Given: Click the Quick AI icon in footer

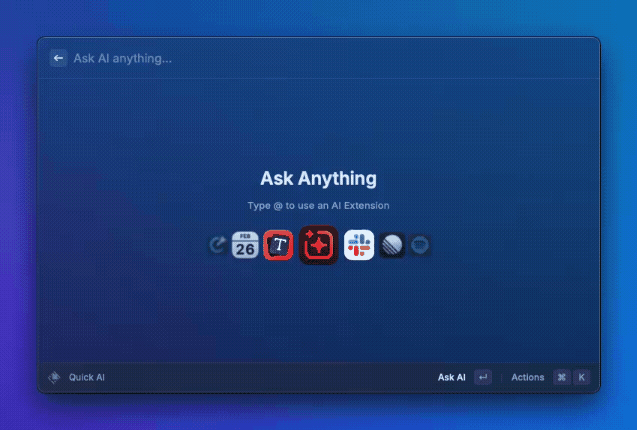Looking at the screenshot, I should [55, 377].
